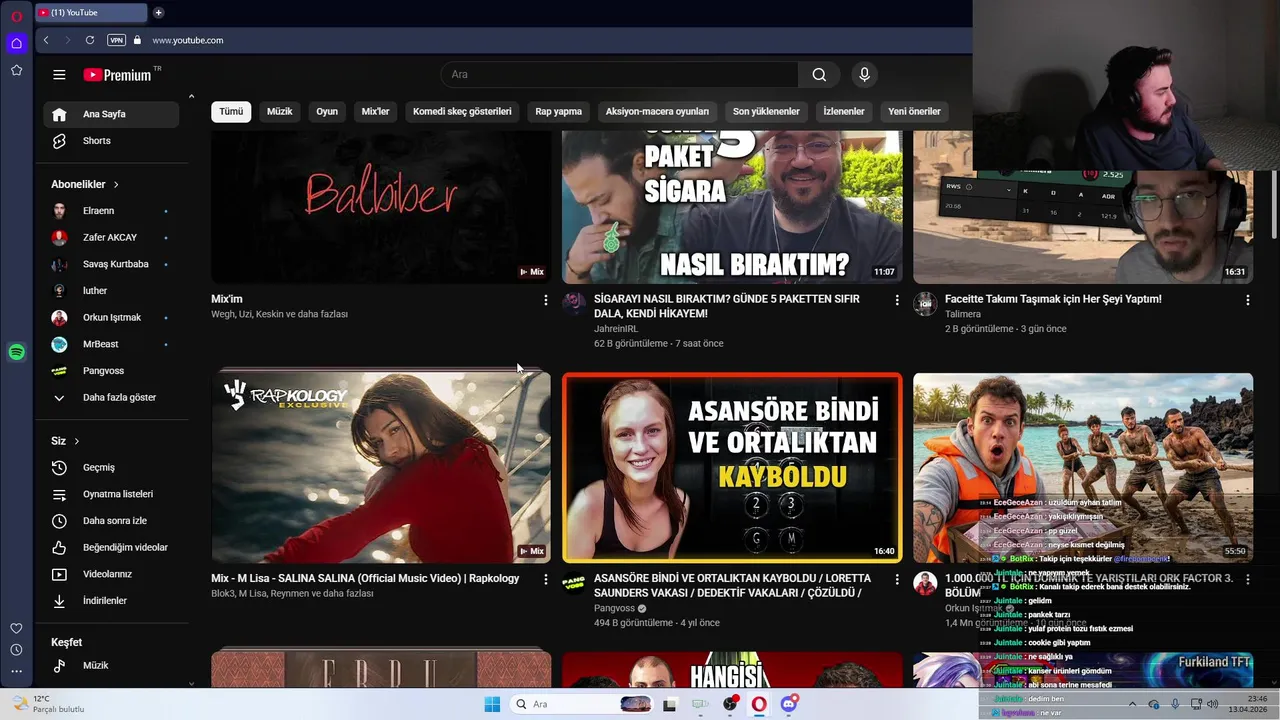
Task: Go to Ana Sayfa home
Action: 111,114
